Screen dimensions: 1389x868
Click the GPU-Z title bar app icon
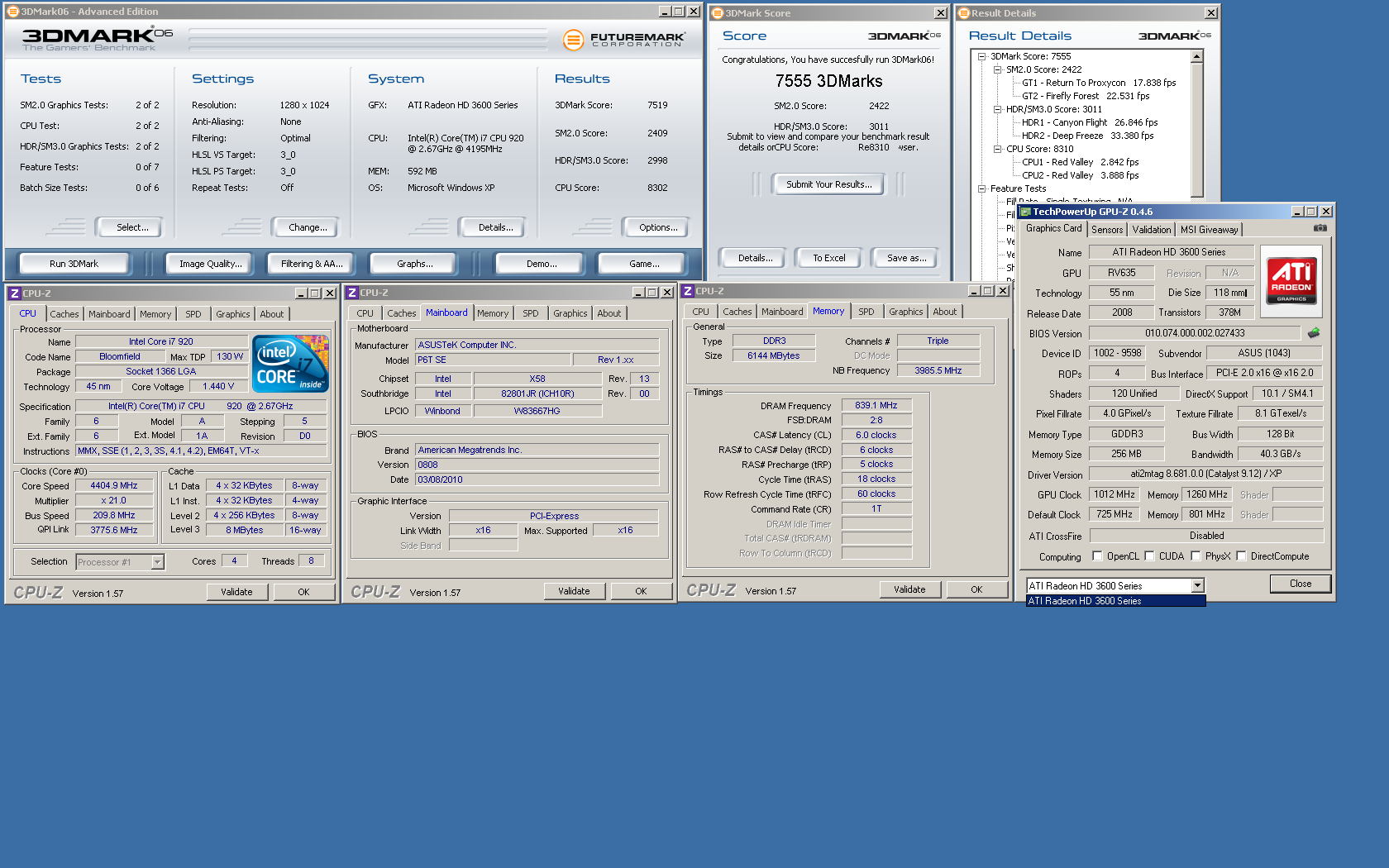(1025, 212)
